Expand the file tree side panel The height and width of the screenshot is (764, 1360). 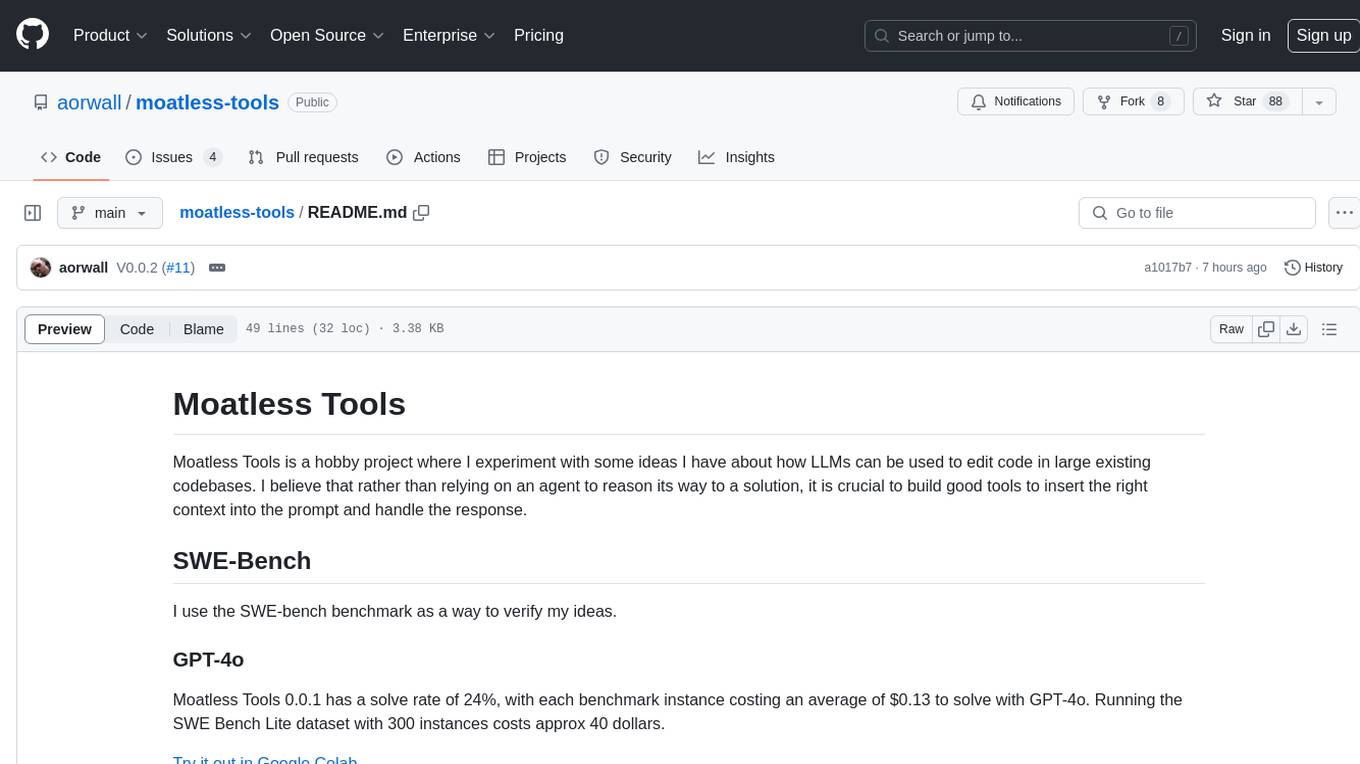click(32, 213)
